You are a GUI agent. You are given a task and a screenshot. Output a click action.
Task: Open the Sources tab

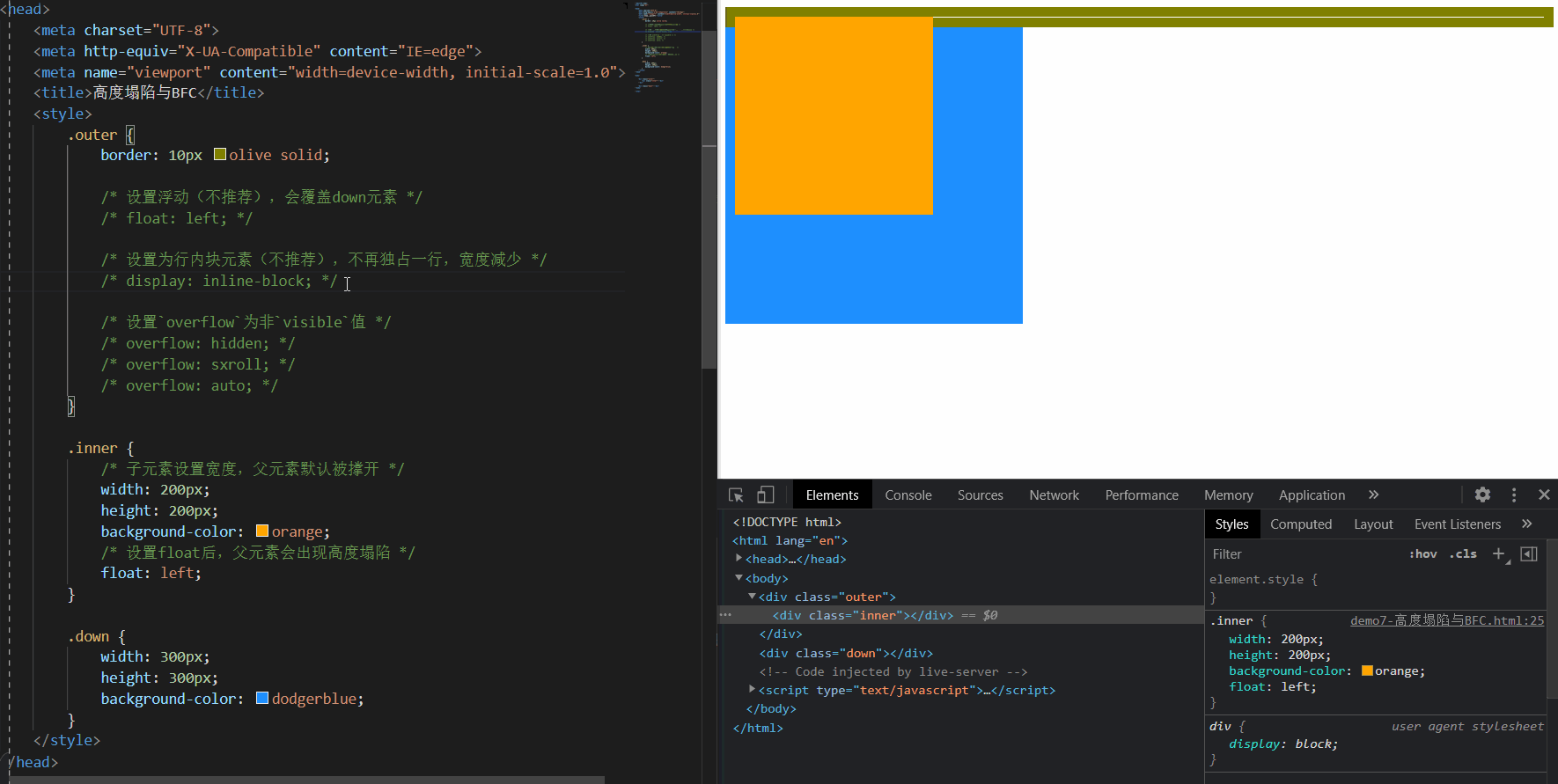(981, 495)
